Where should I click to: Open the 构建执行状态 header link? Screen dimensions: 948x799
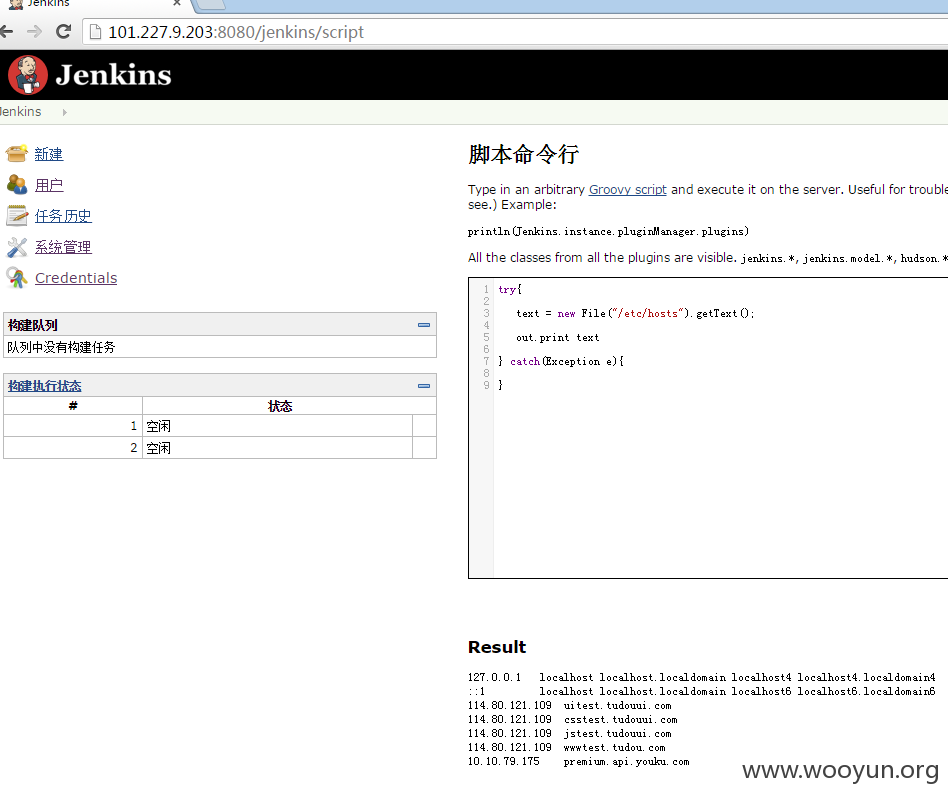(44, 386)
